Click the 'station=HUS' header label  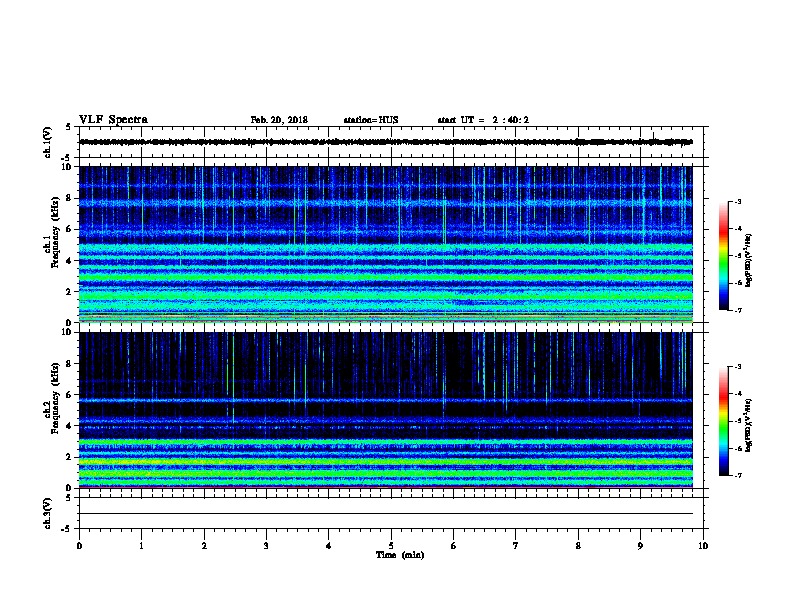(x=371, y=120)
